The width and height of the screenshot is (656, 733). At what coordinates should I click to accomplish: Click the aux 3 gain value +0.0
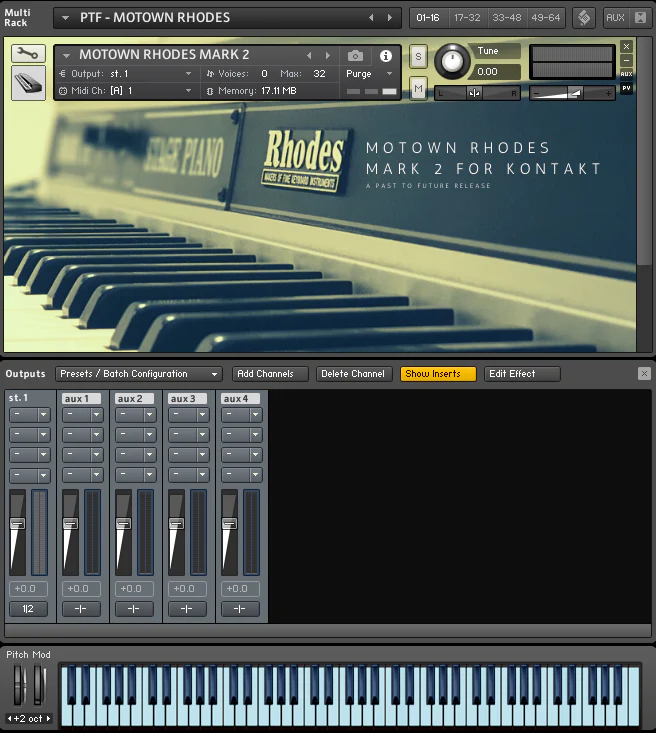coord(187,589)
